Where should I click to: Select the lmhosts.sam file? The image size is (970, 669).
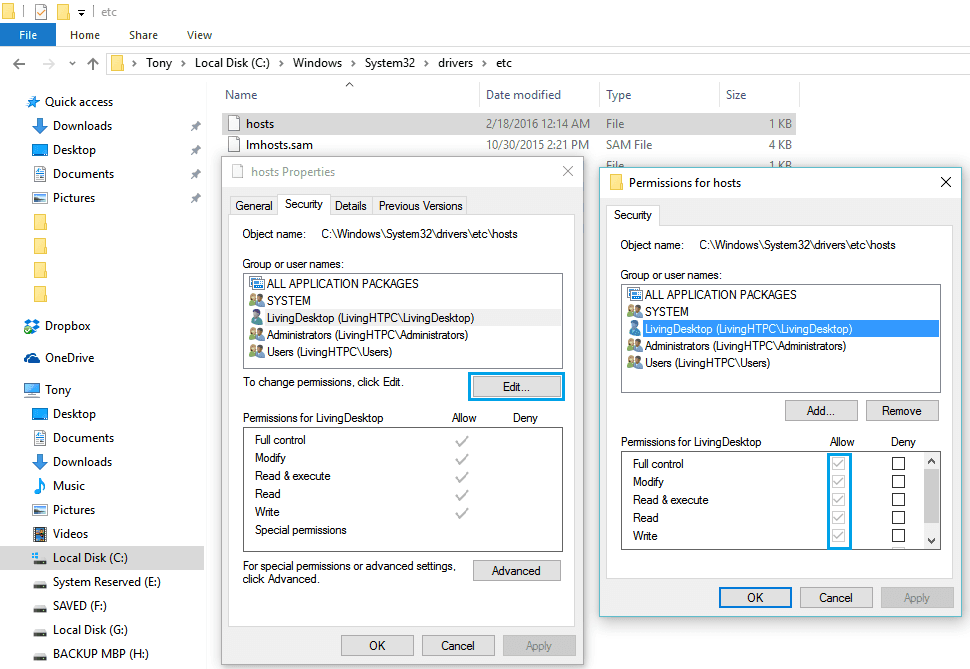(279, 145)
